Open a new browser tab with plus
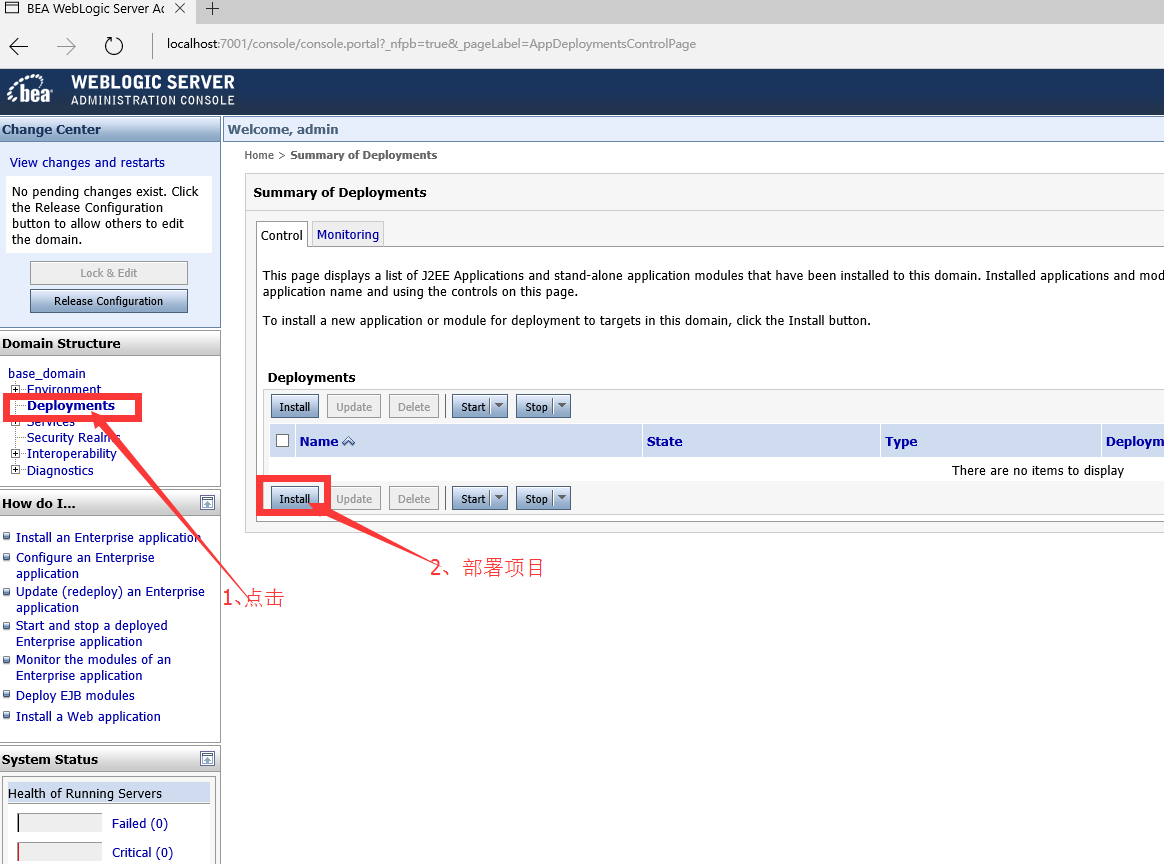This screenshot has width=1164, height=864. pos(212,9)
